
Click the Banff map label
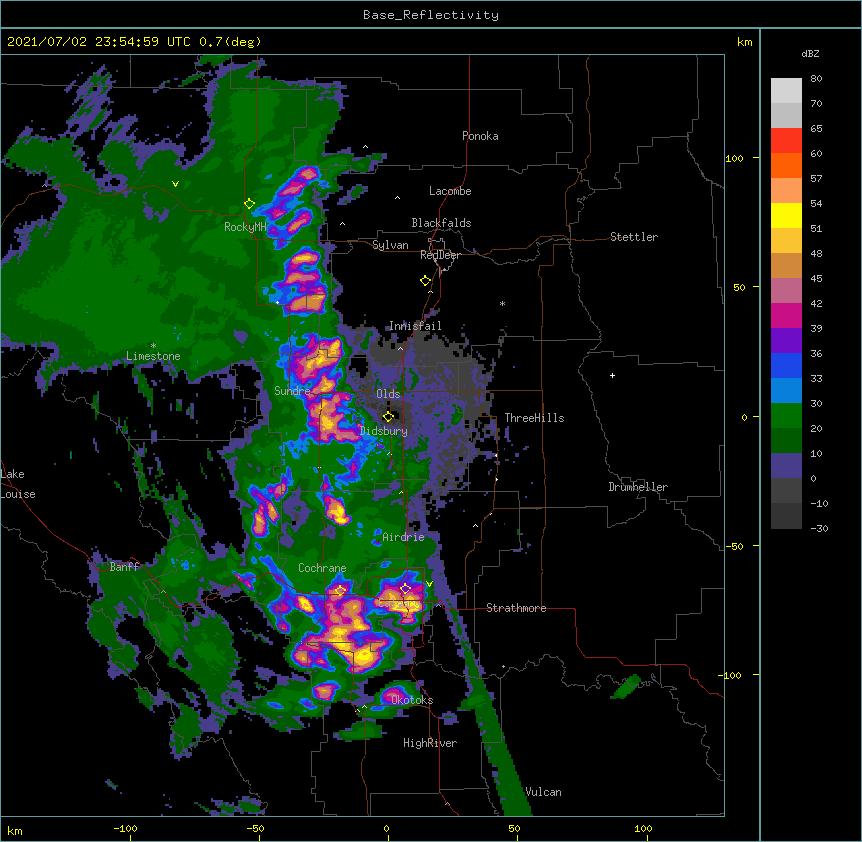pyautogui.click(x=125, y=567)
